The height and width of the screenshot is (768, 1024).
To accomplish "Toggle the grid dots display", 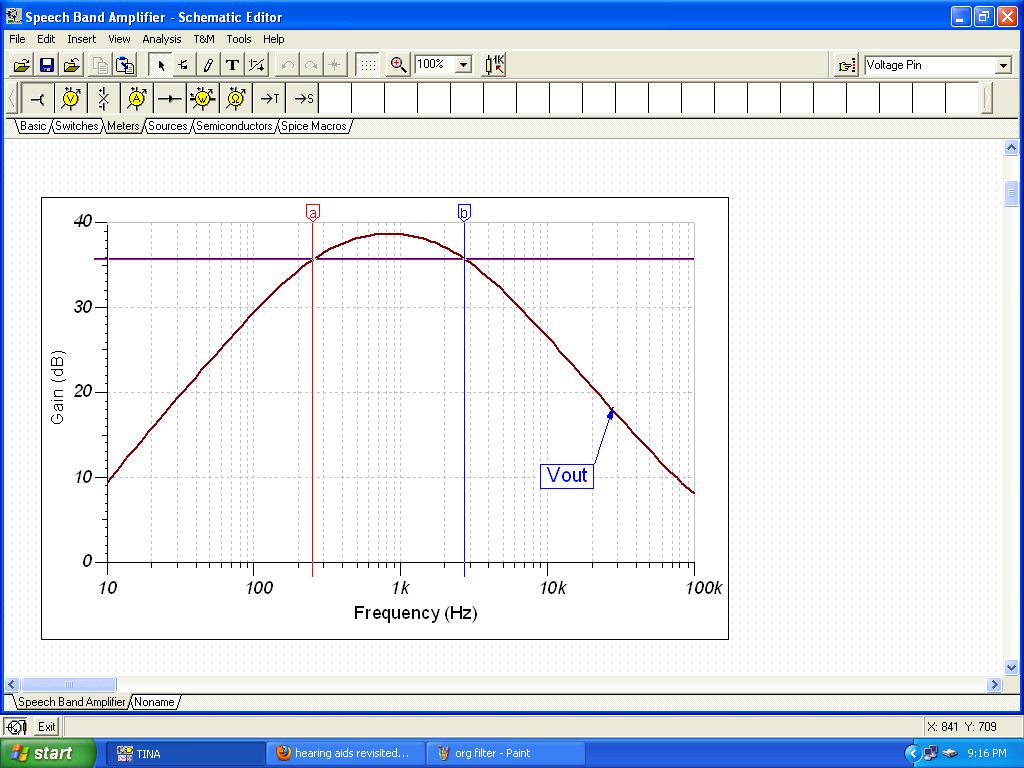I will [368, 65].
